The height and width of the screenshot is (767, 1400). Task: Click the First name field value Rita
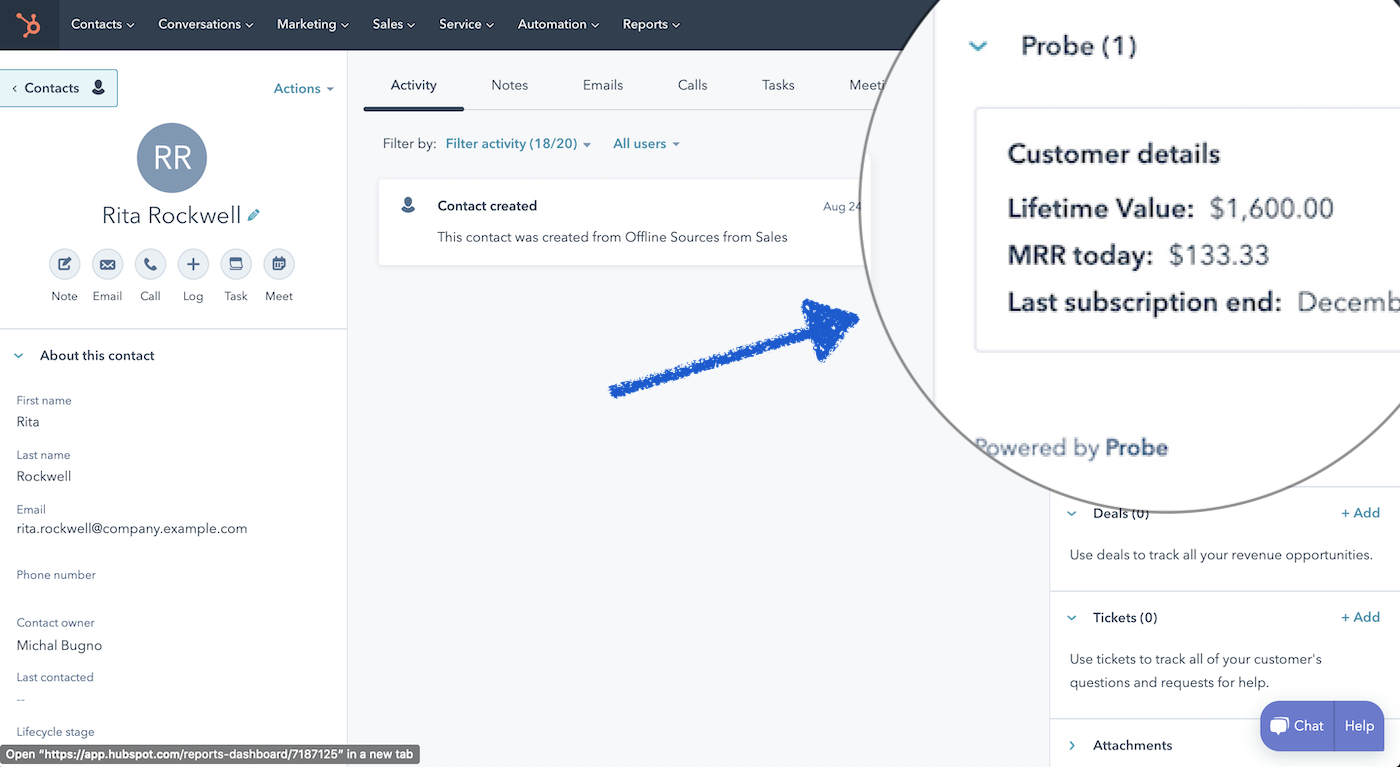pos(28,422)
